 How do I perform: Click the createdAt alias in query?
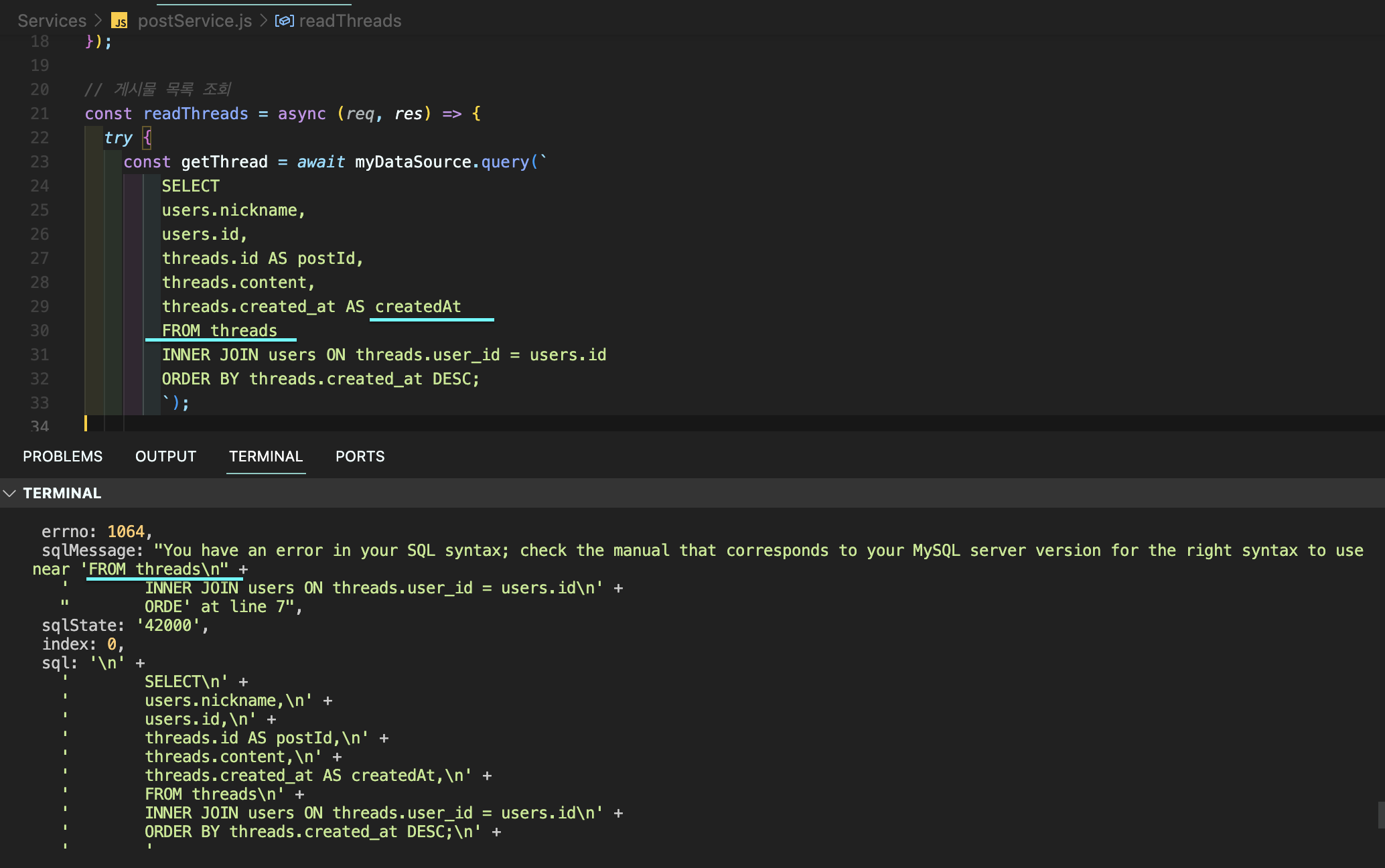click(418, 307)
